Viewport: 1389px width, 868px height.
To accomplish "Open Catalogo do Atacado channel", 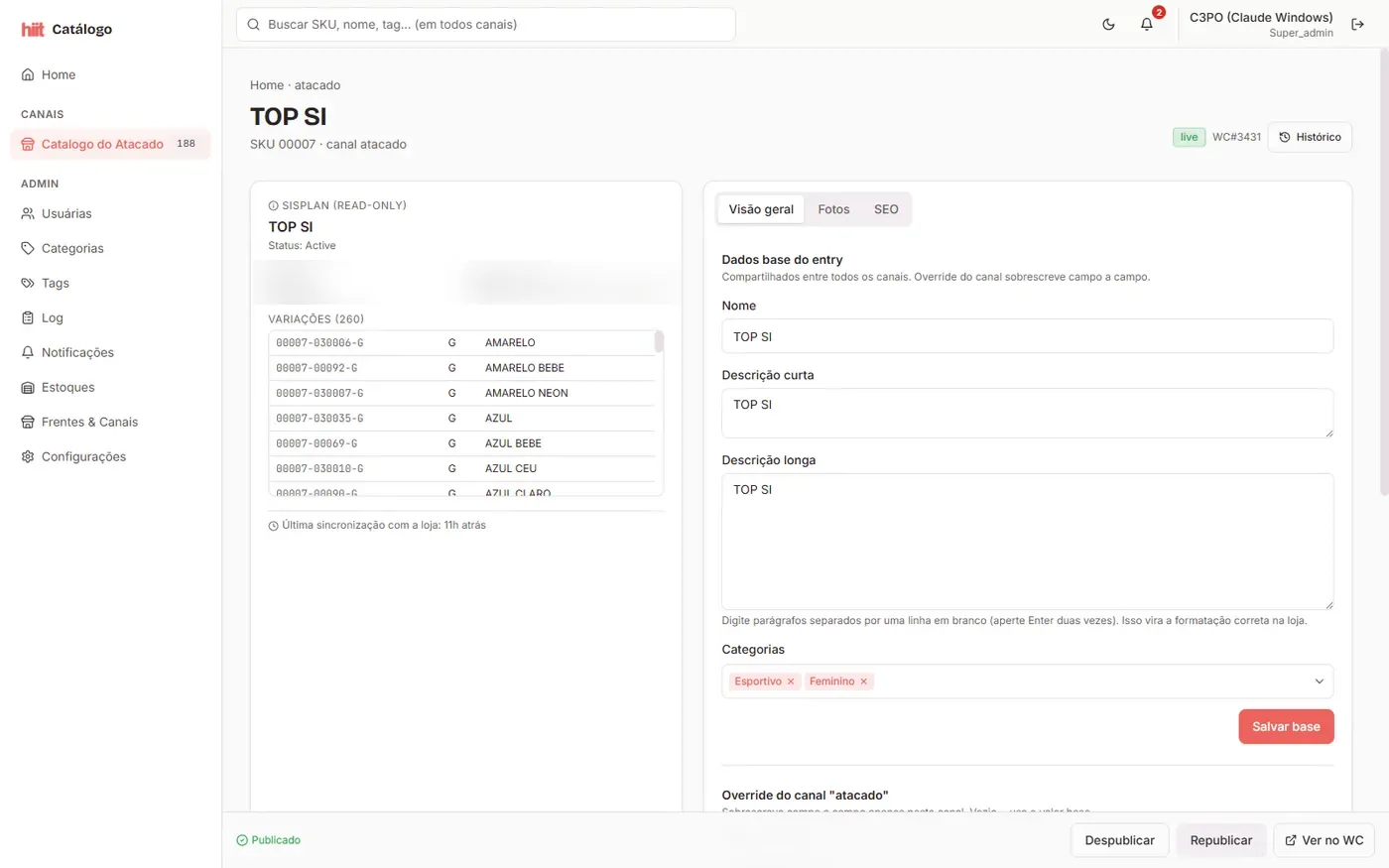I will [x=110, y=144].
